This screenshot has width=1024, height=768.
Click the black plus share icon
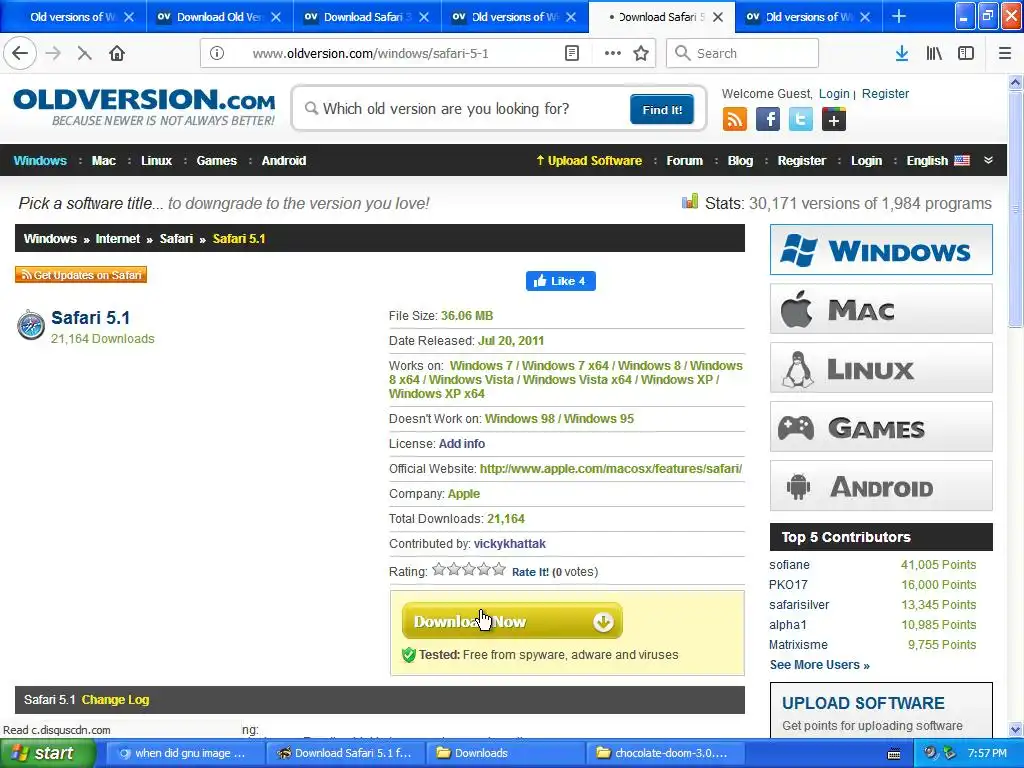click(x=834, y=120)
